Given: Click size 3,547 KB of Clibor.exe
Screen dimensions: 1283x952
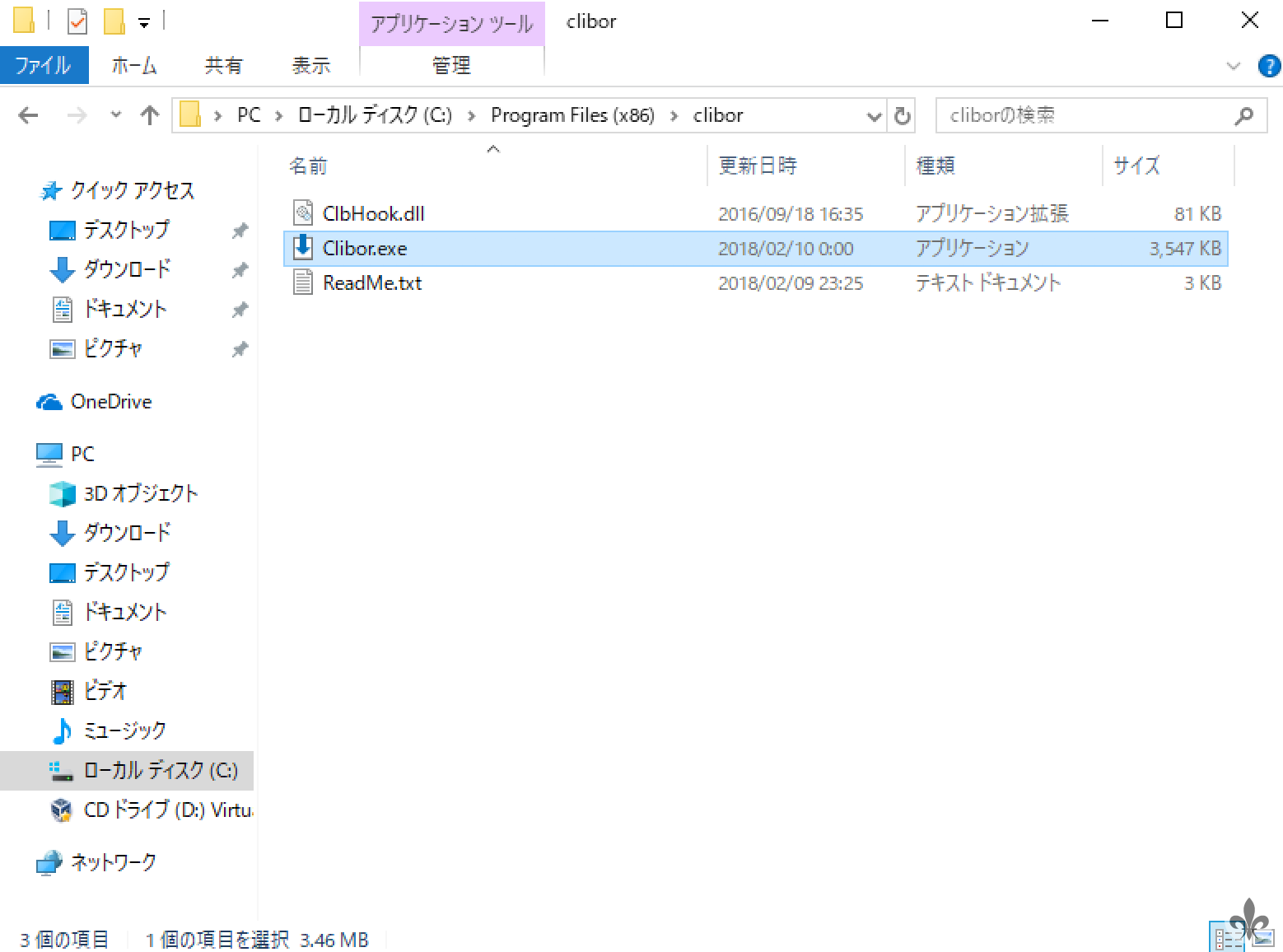Looking at the screenshot, I should 1185,249.
